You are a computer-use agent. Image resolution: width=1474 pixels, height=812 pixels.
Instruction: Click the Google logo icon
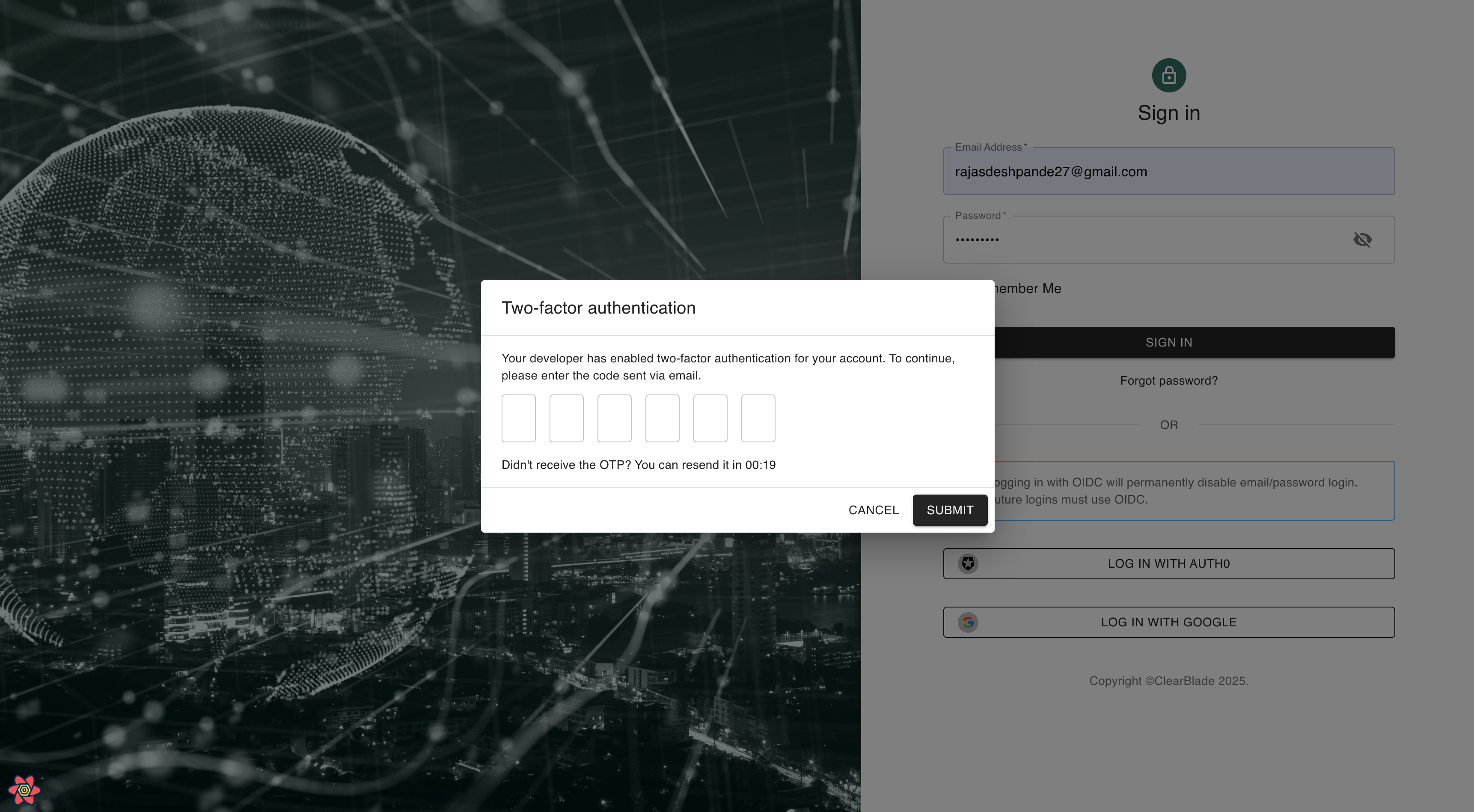click(x=968, y=622)
